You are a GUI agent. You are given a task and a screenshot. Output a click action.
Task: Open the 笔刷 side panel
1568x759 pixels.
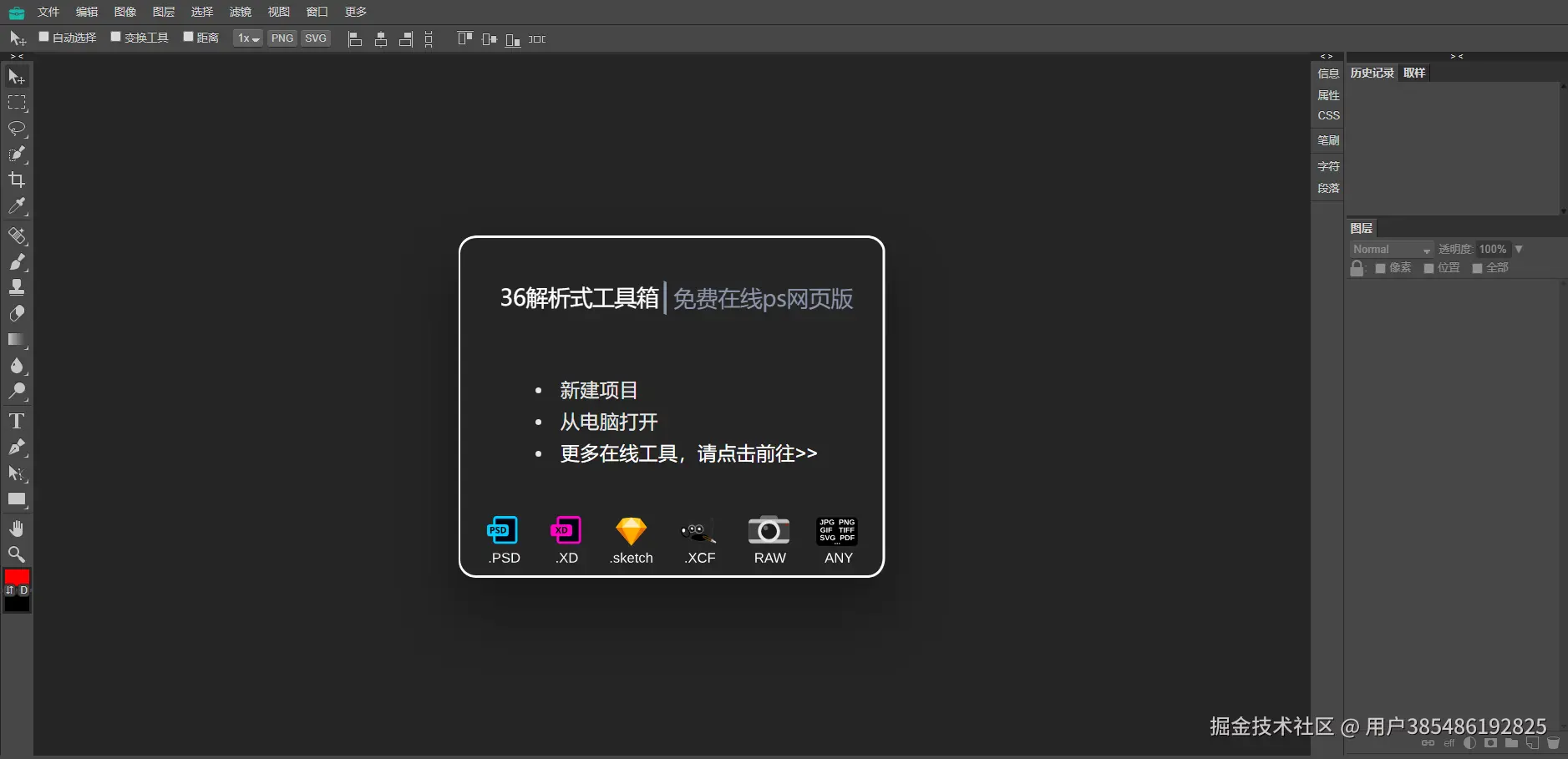pos(1328,140)
